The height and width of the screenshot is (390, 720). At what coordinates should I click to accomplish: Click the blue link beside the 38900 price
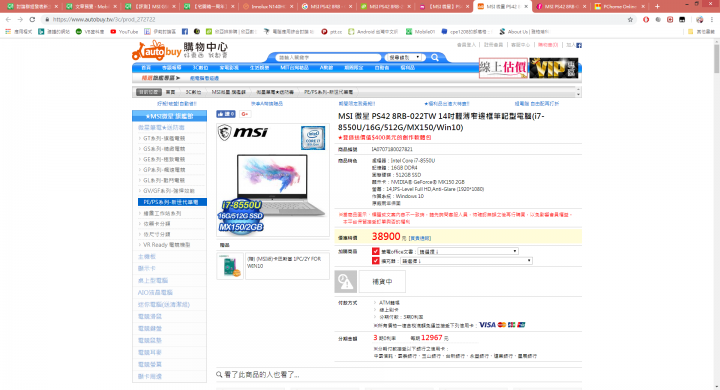420,238
